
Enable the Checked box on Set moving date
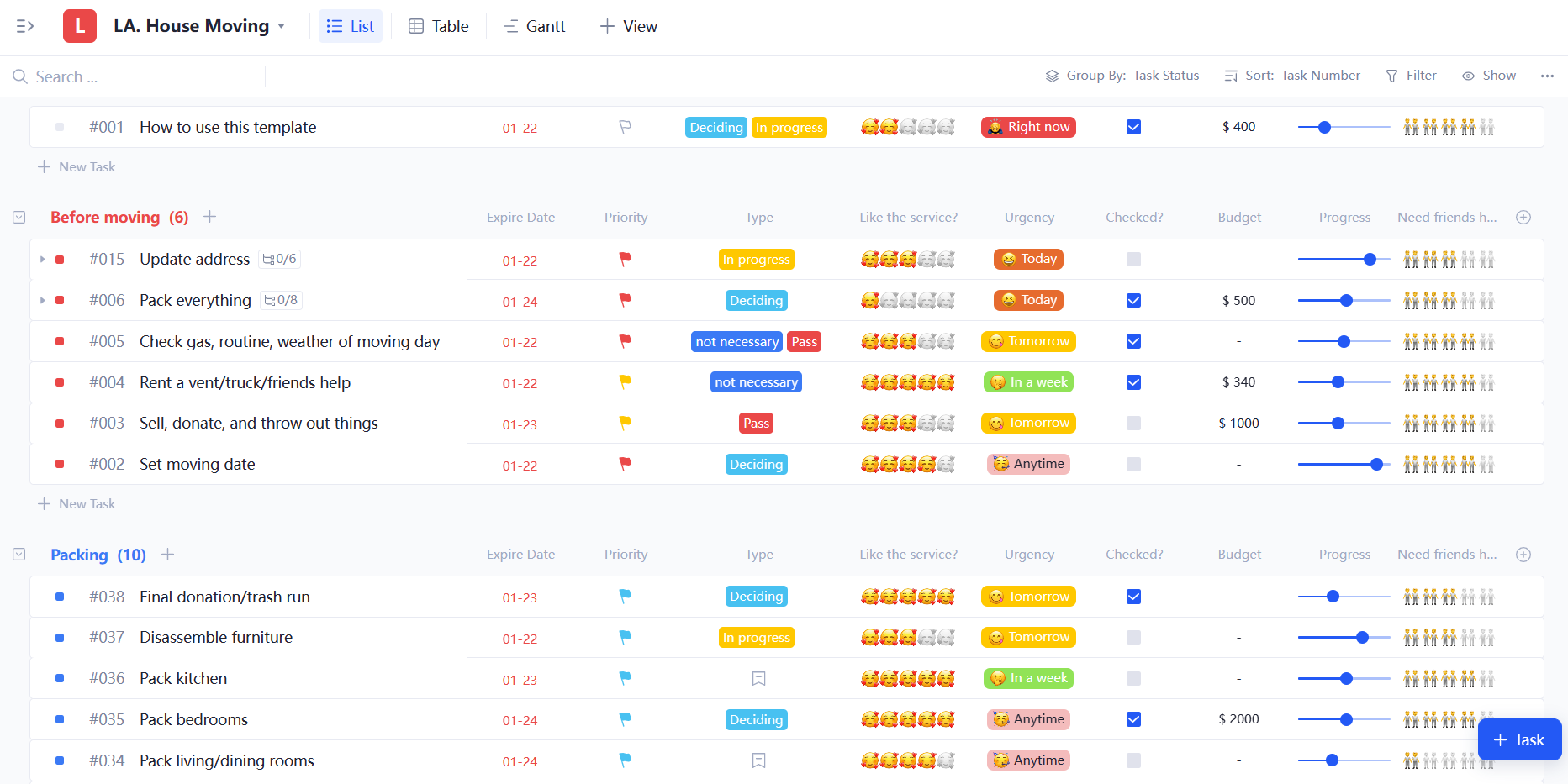[x=1133, y=464]
